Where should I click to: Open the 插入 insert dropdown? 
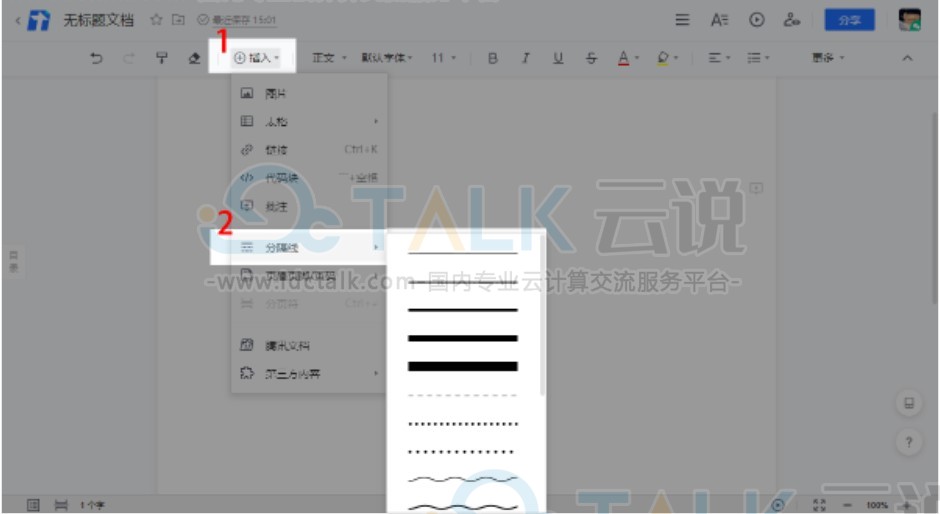(256, 58)
